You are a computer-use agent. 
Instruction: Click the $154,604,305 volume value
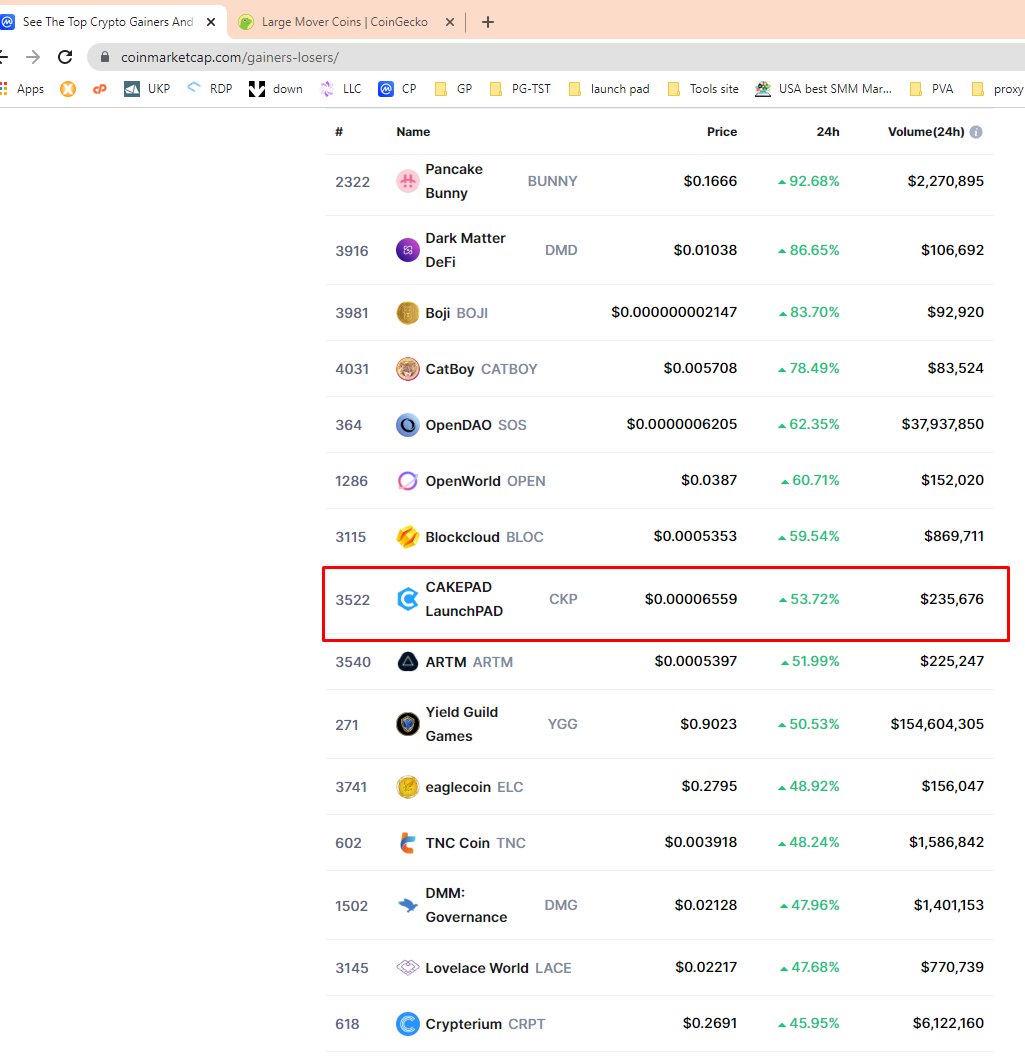click(x=937, y=724)
